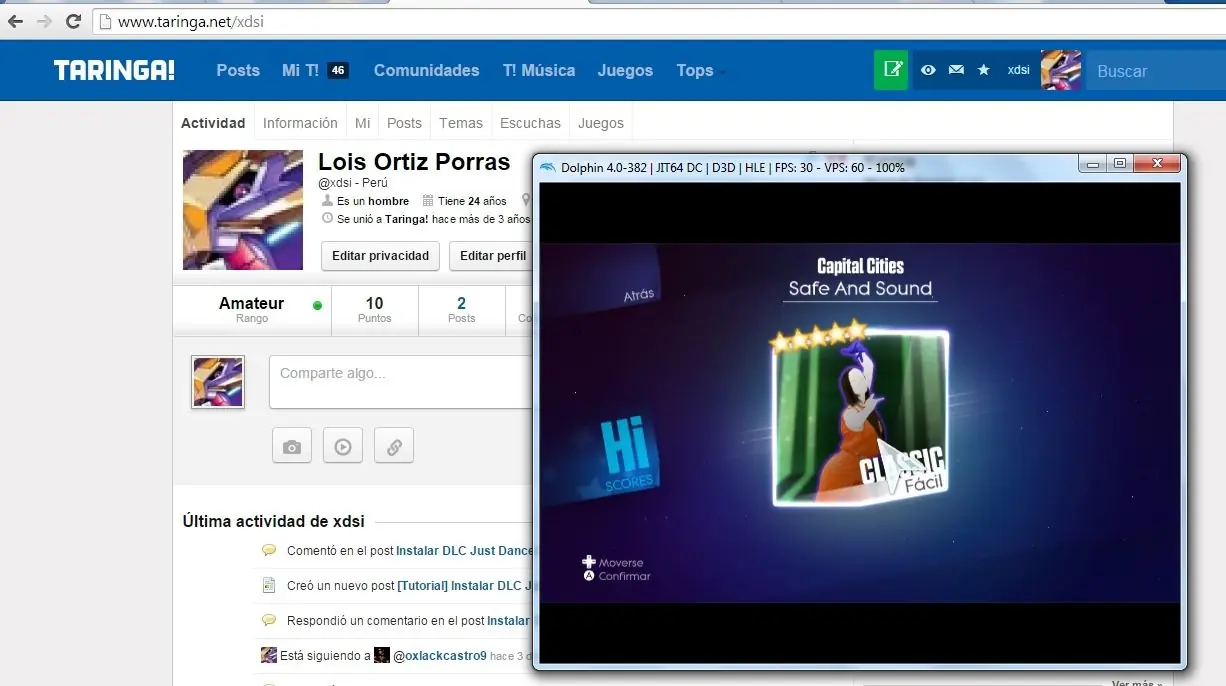
Task: Open T! Música in the navigation
Action: (539, 70)
